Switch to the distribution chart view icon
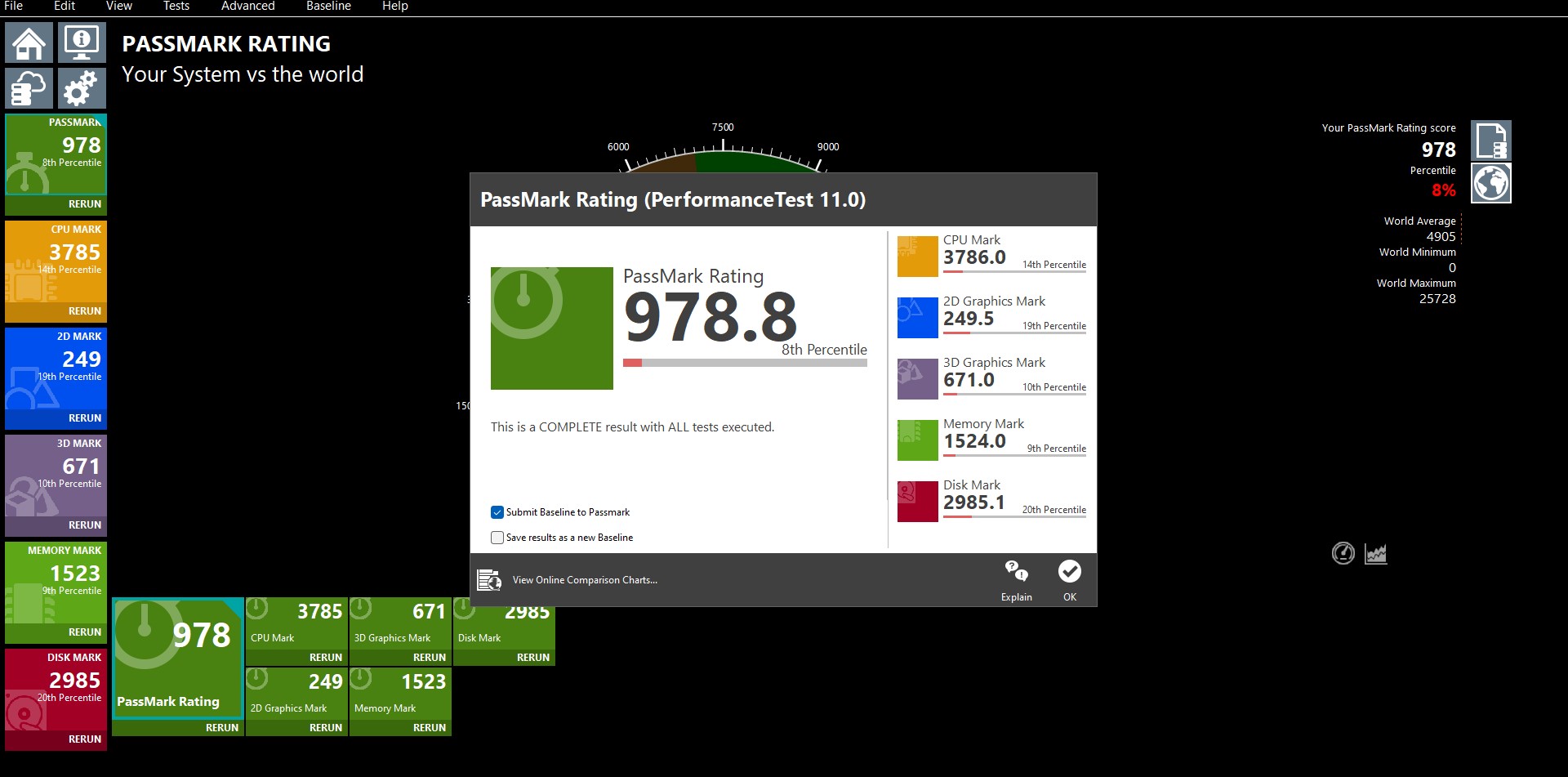This screenshot has width=1568, height=777. [x=1376, y=554]
